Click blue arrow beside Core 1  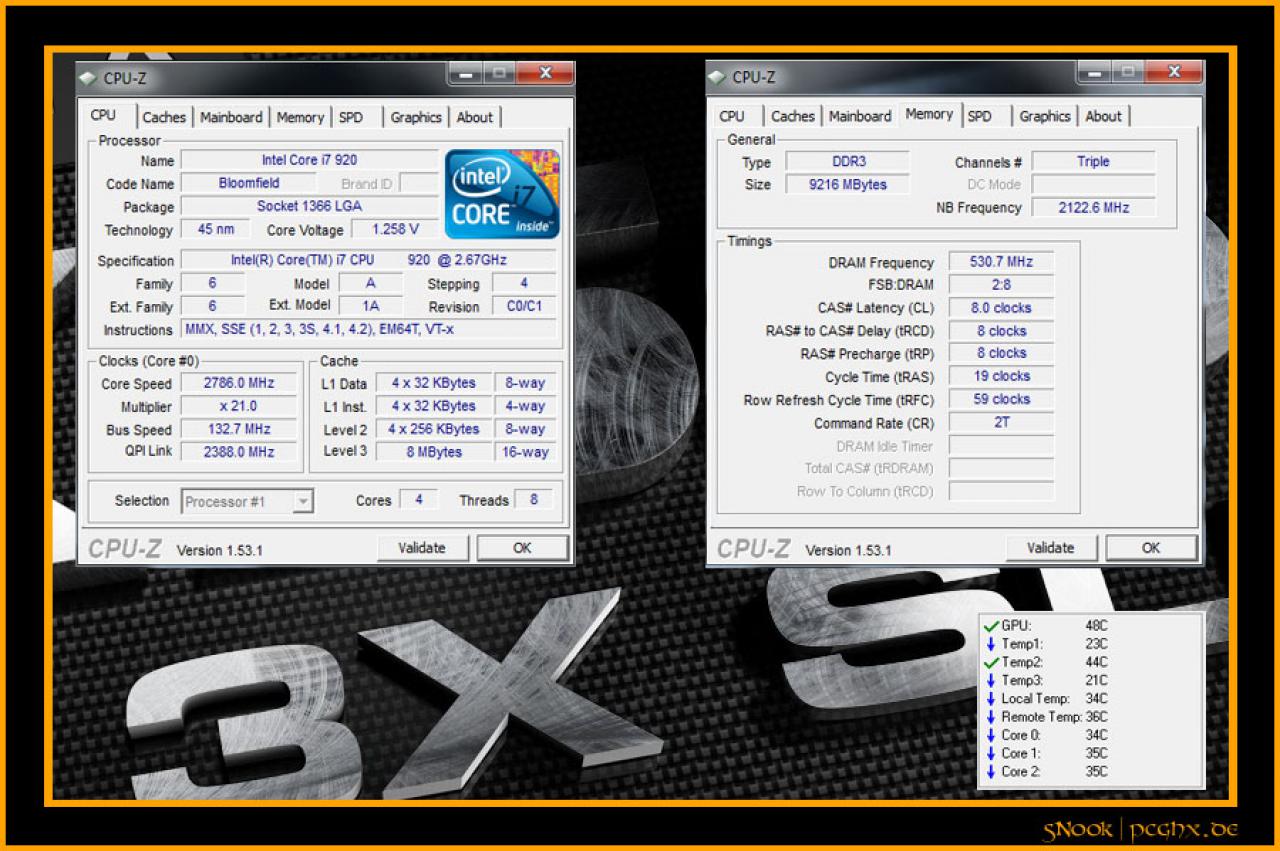click(x=991, y=753)
